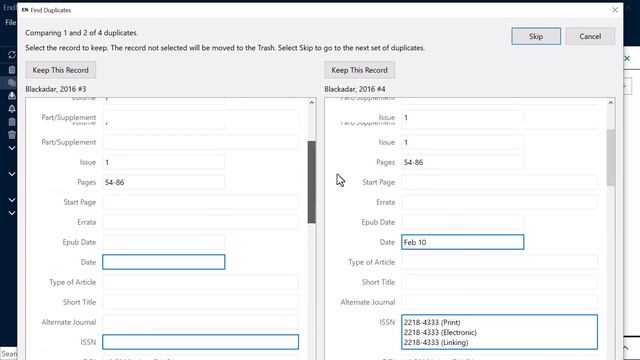
Task: Click the bell notification icon in sidebar
Action: click(12, 109)
